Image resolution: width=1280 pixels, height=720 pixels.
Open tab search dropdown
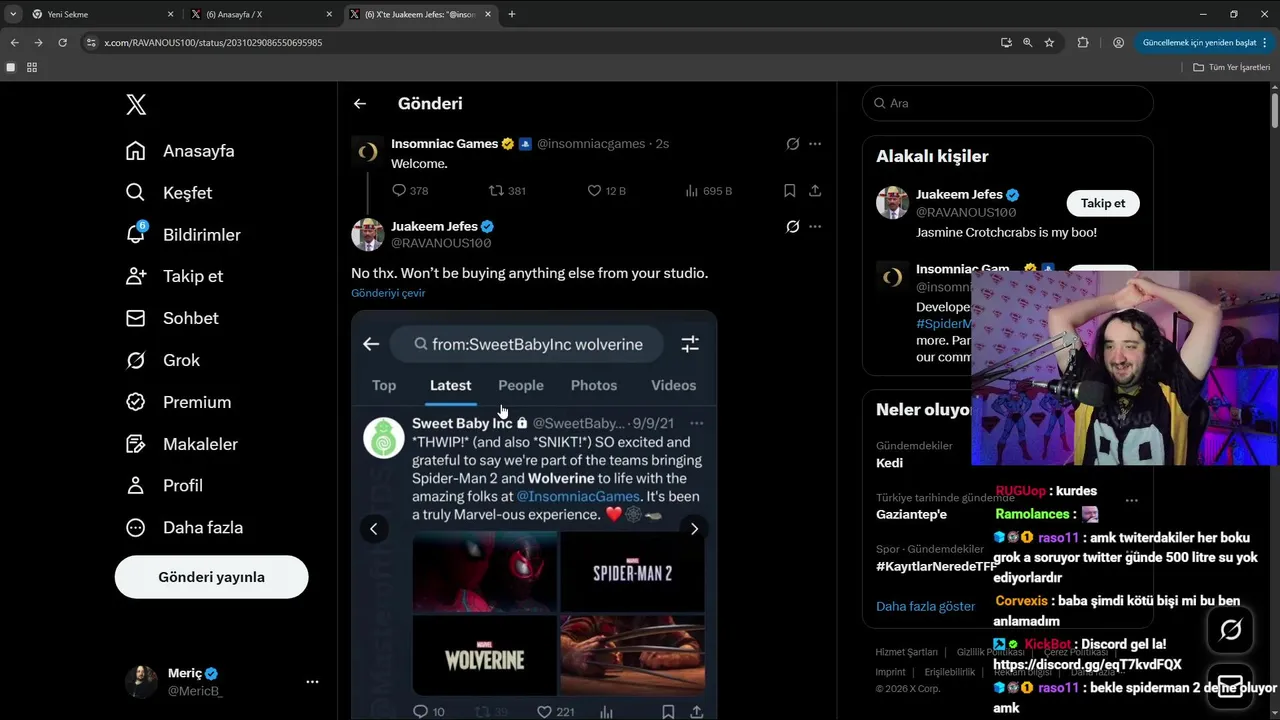click(x=13, y=14)
